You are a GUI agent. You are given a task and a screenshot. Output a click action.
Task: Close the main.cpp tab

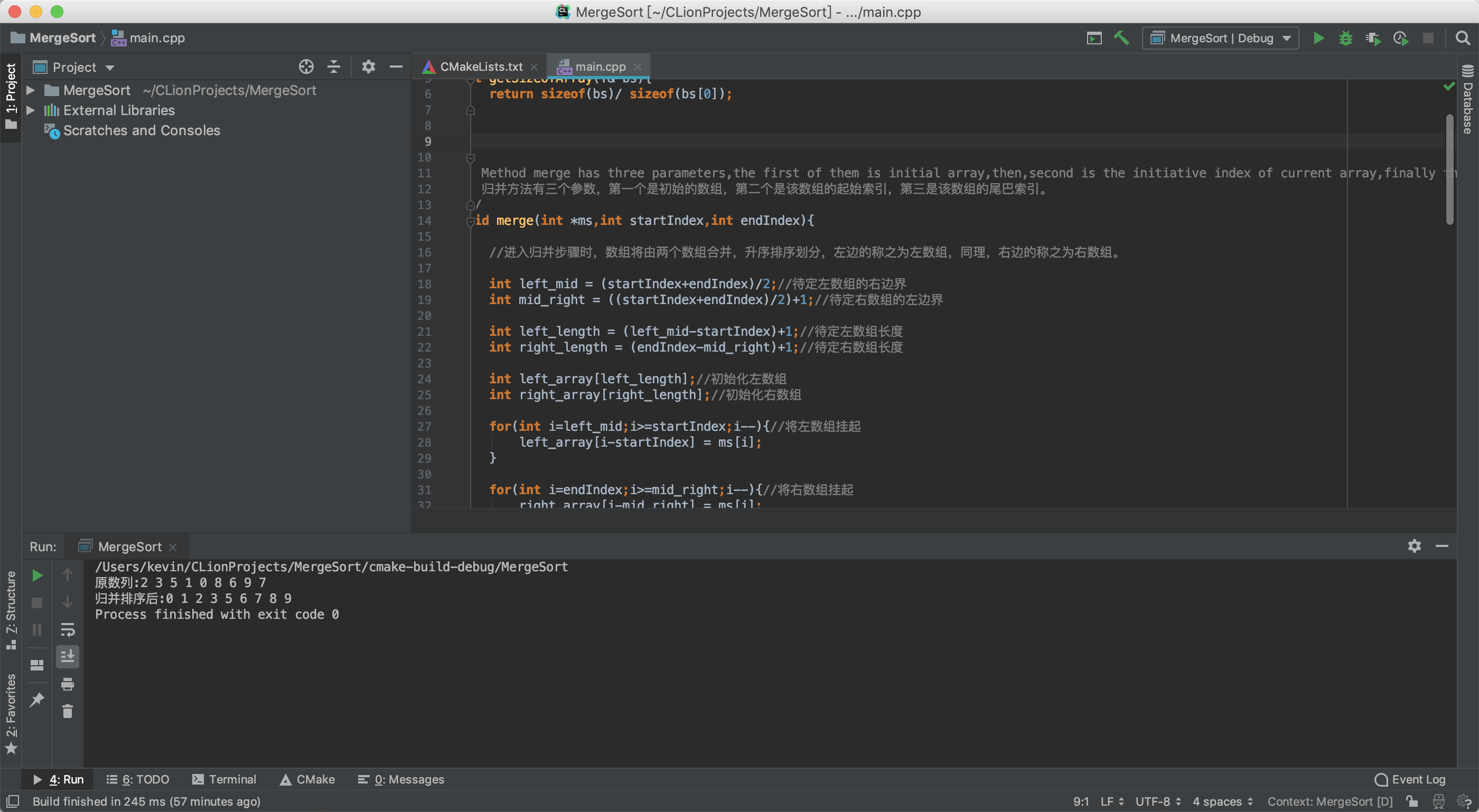click(x=638, y=67)
